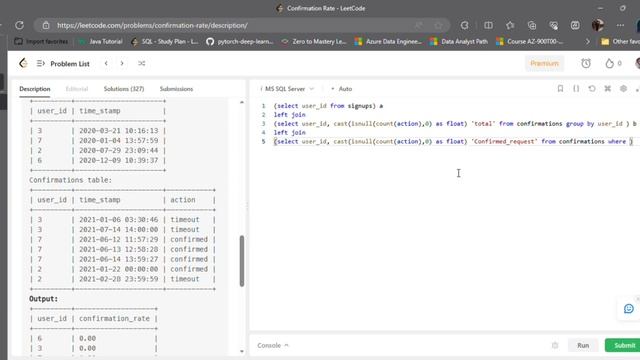Click the 'confirmation_rate' column header
This screenshot has height=360, width=640.
[114, 318]
